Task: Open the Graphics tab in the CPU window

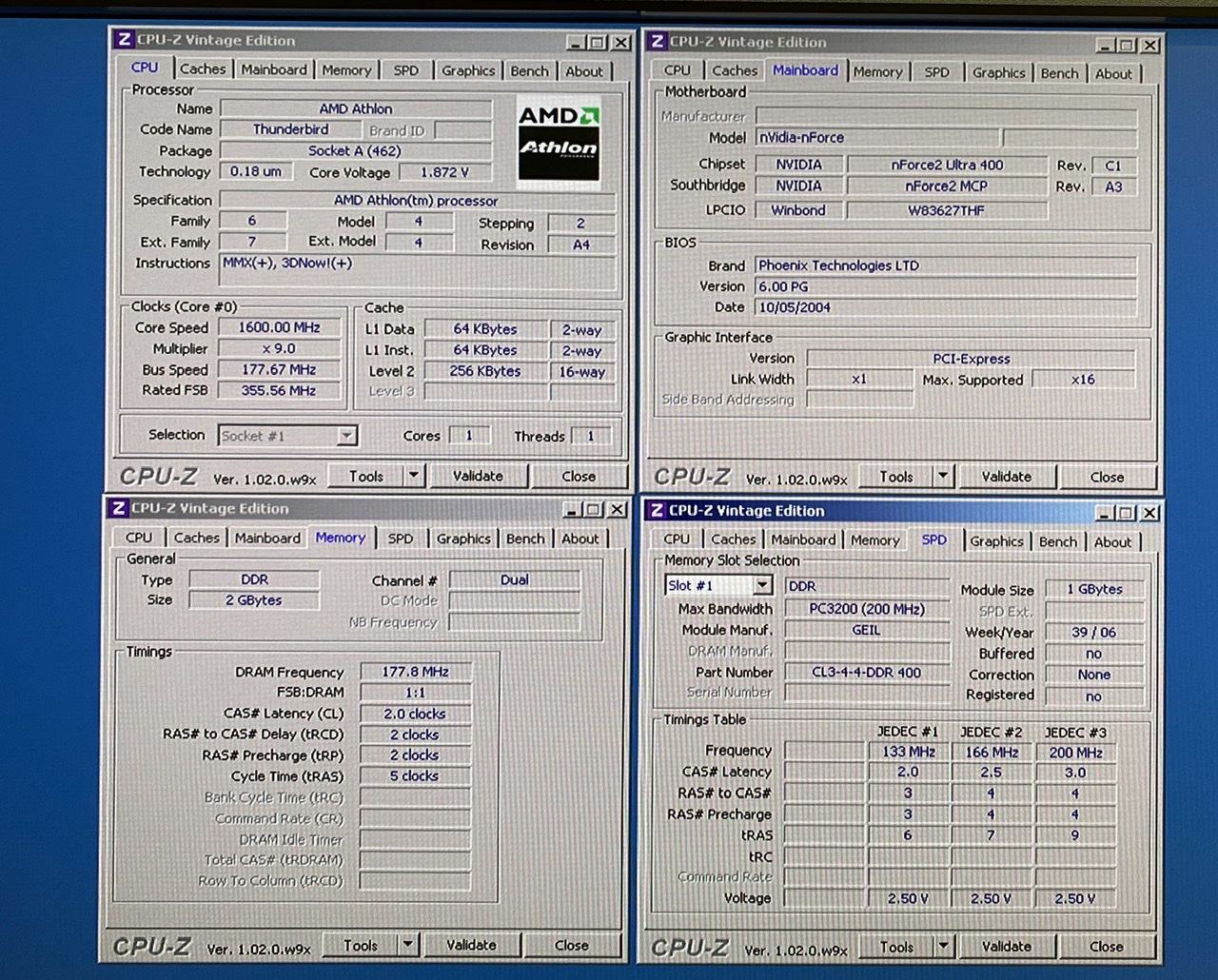Action: (468, 70)
